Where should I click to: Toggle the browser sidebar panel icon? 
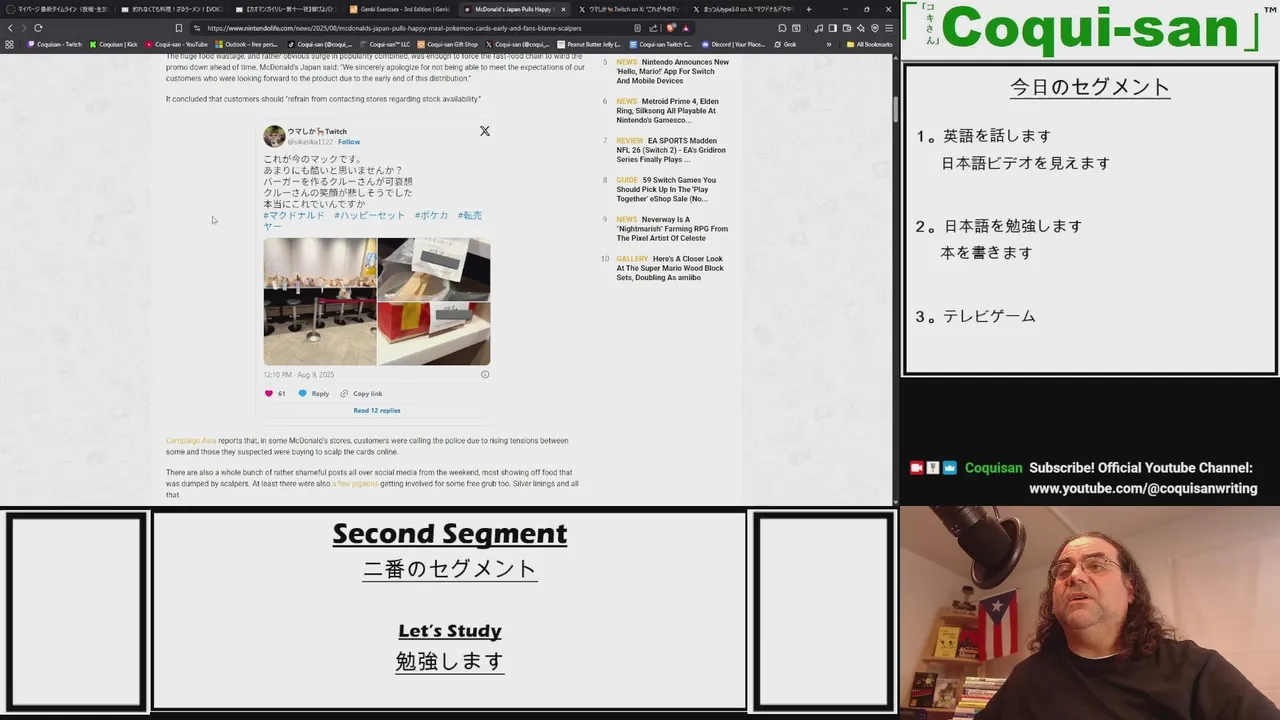(832, 28)
